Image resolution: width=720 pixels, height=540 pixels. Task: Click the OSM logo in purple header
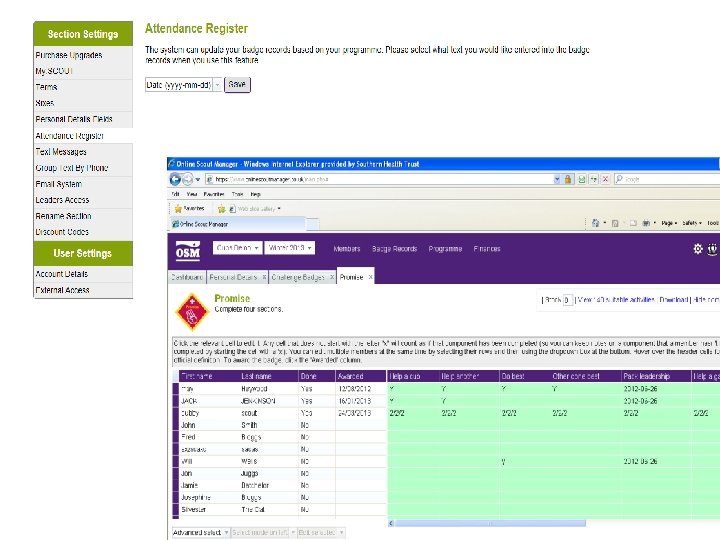[x=188, y=251]
